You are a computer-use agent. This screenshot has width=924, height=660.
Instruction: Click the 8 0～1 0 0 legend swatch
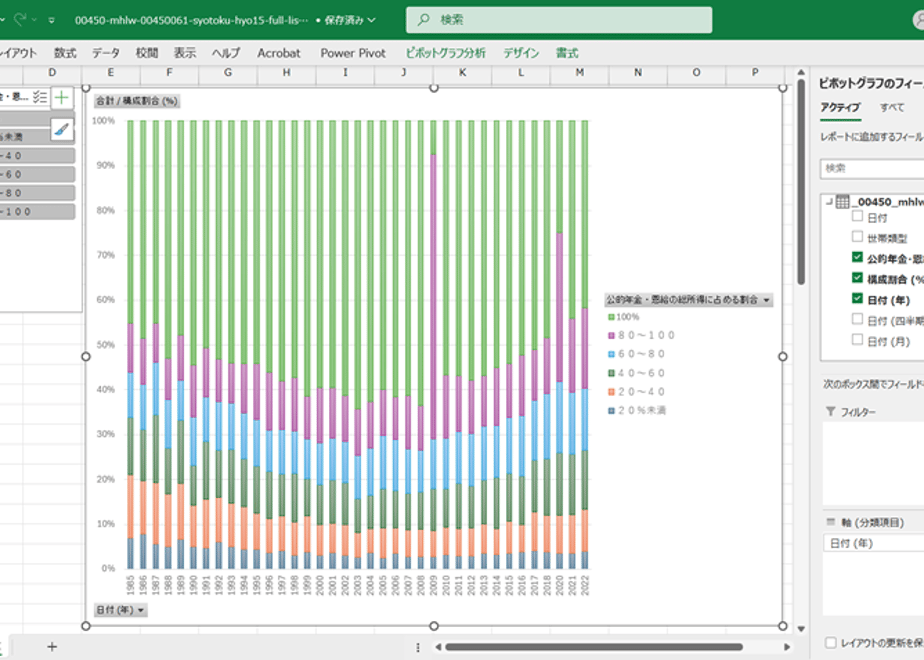(611, 335)
